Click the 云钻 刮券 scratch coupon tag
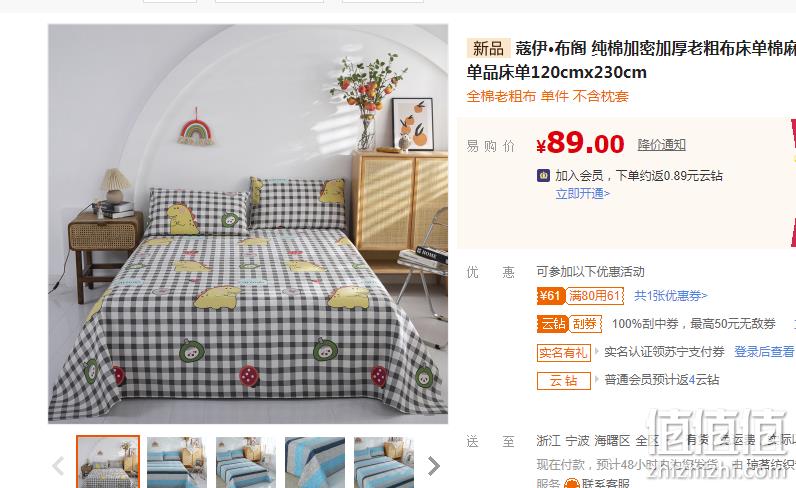 click(569, 324)
